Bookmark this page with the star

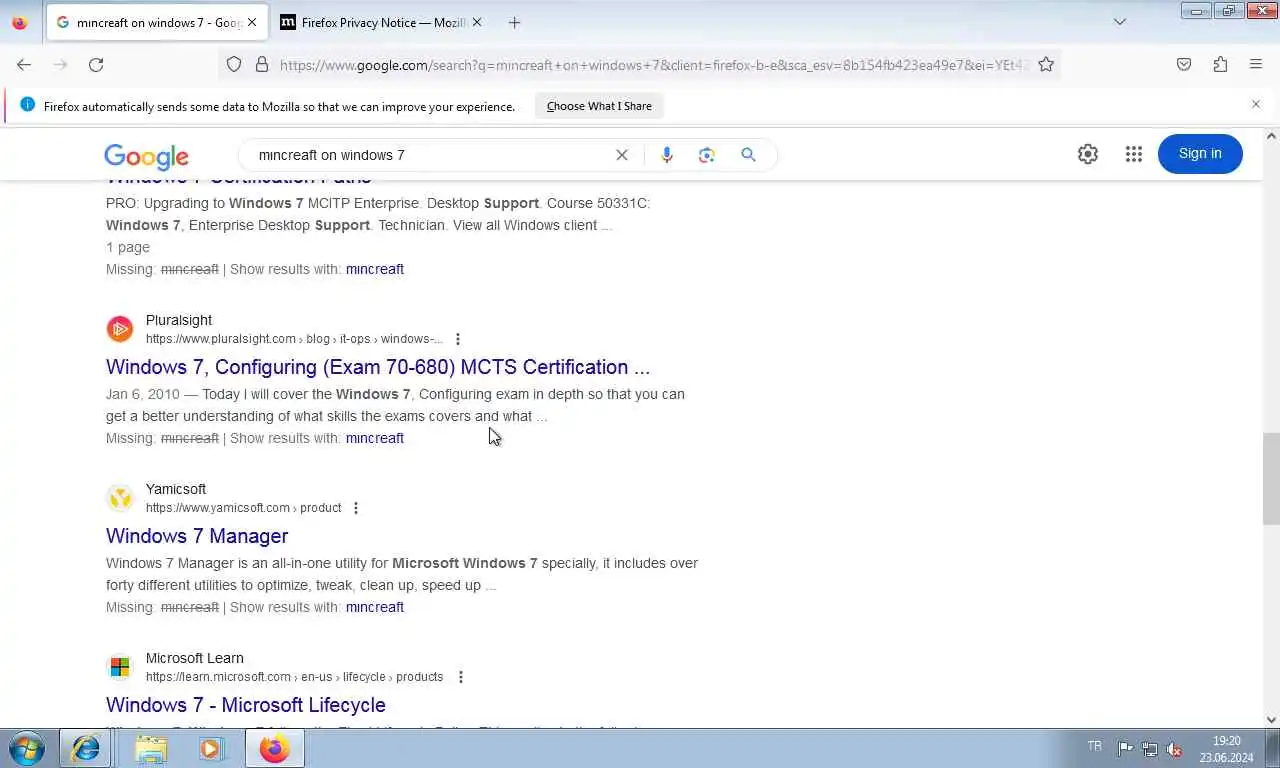(1046, 64)
